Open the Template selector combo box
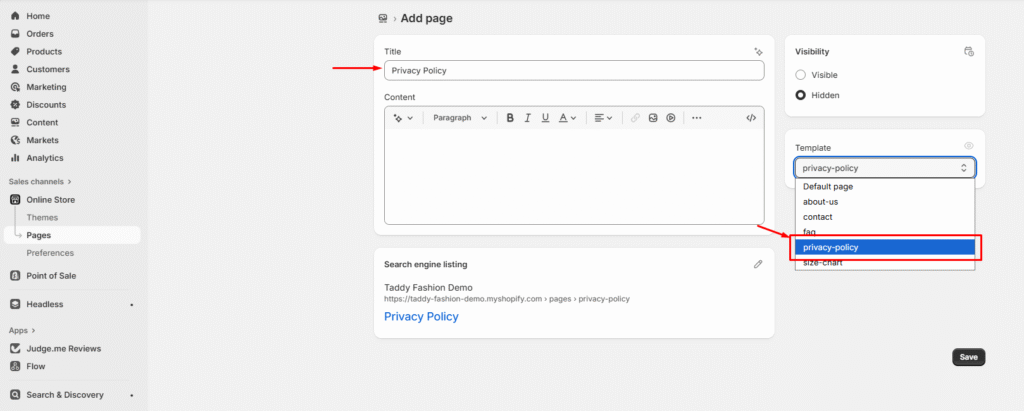 click(885, 168)
